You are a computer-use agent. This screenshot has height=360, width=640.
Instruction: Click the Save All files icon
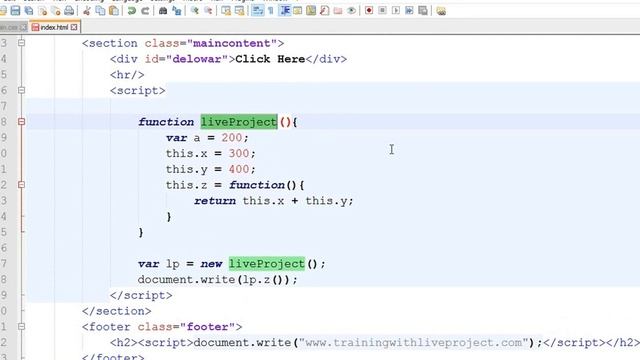point(29,11)
